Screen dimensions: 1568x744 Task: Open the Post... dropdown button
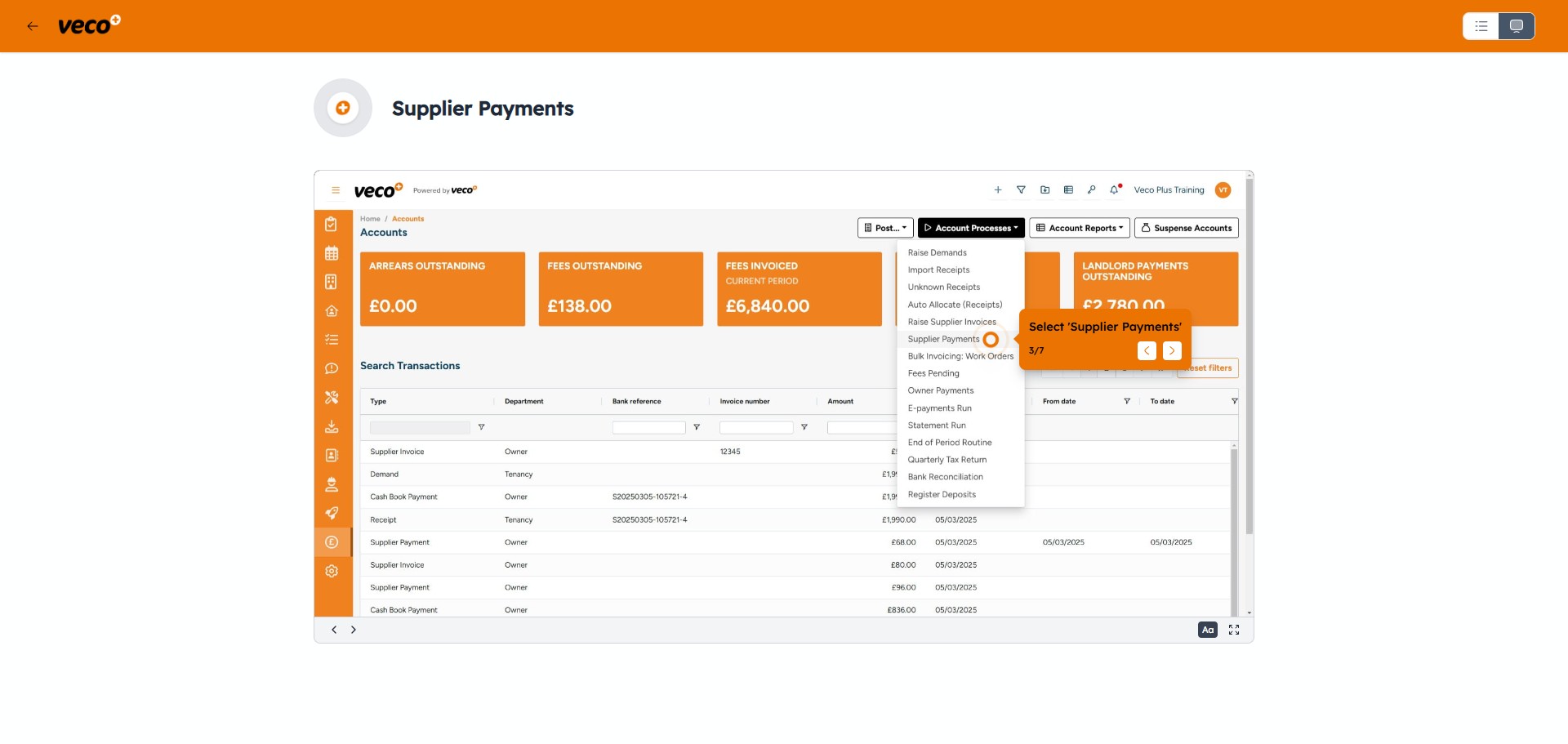point(885,228)
